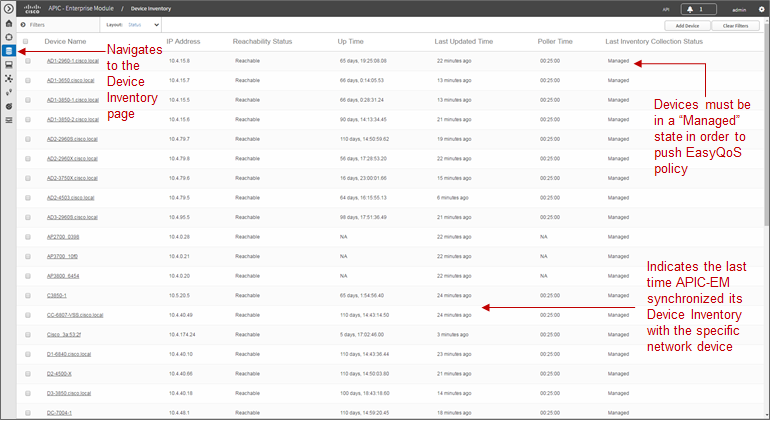This screenshot has width=770, height=421.
Task: Click the Cisco logo in the header
Action: [32, 9]
